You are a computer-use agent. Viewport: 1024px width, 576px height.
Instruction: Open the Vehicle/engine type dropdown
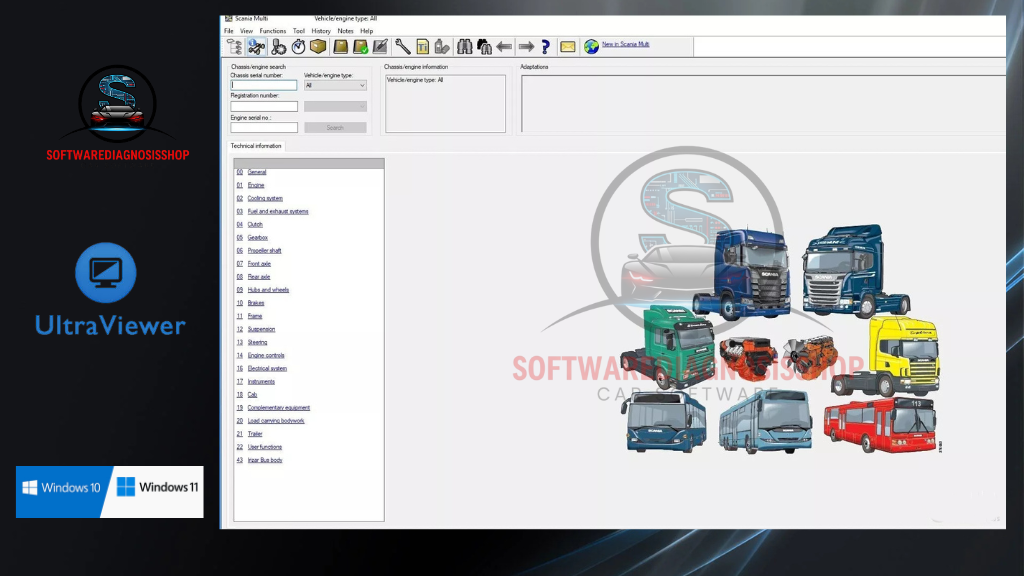[362, 85]
